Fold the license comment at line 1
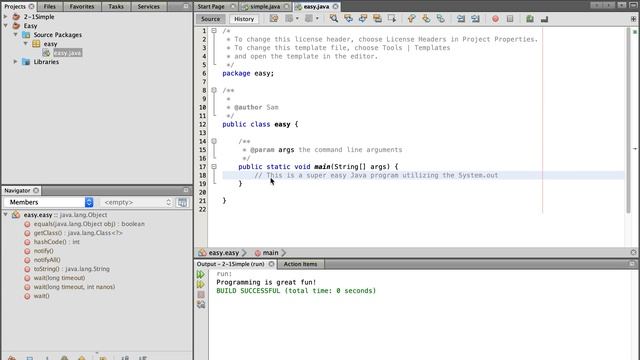This screenshot has width=640, height=360. pyautogui.click(x=214, y=31)
